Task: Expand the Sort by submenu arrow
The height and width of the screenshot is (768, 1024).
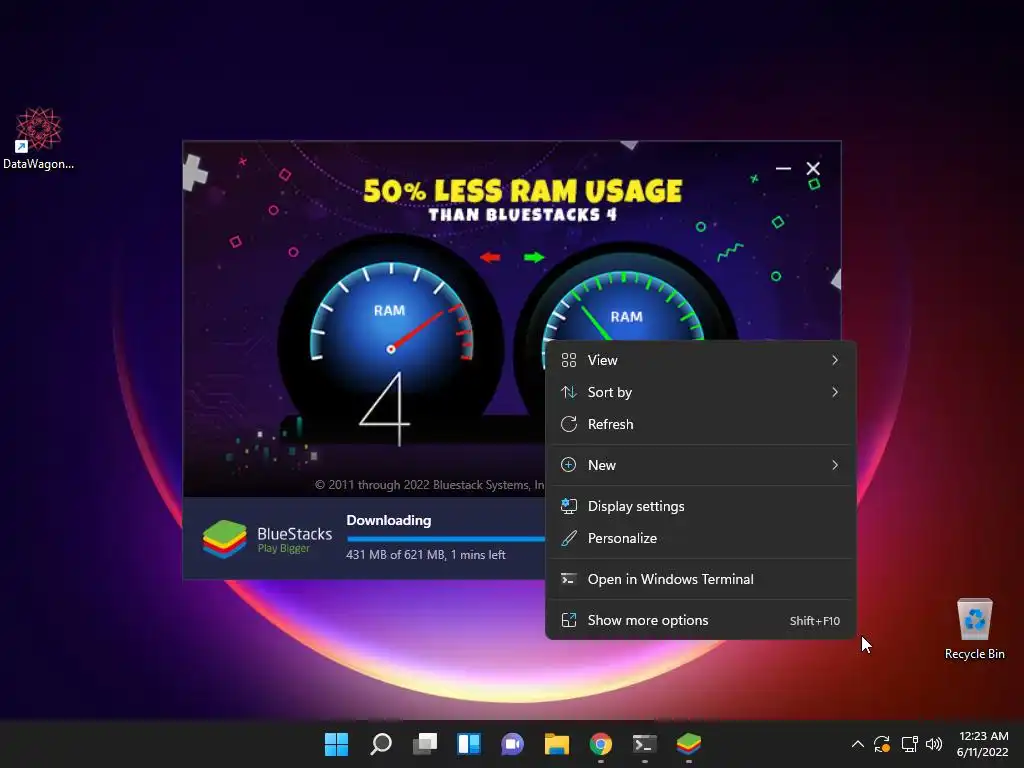Action: click(835, 392)
